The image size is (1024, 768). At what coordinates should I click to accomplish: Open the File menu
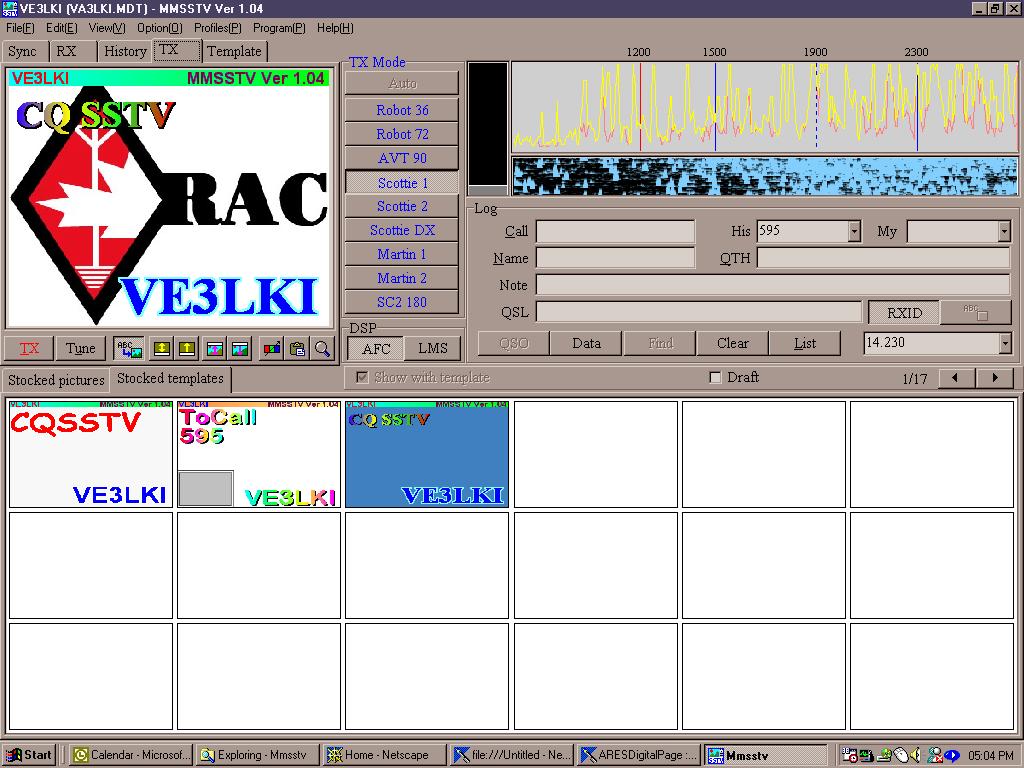[x=20, y=28]
